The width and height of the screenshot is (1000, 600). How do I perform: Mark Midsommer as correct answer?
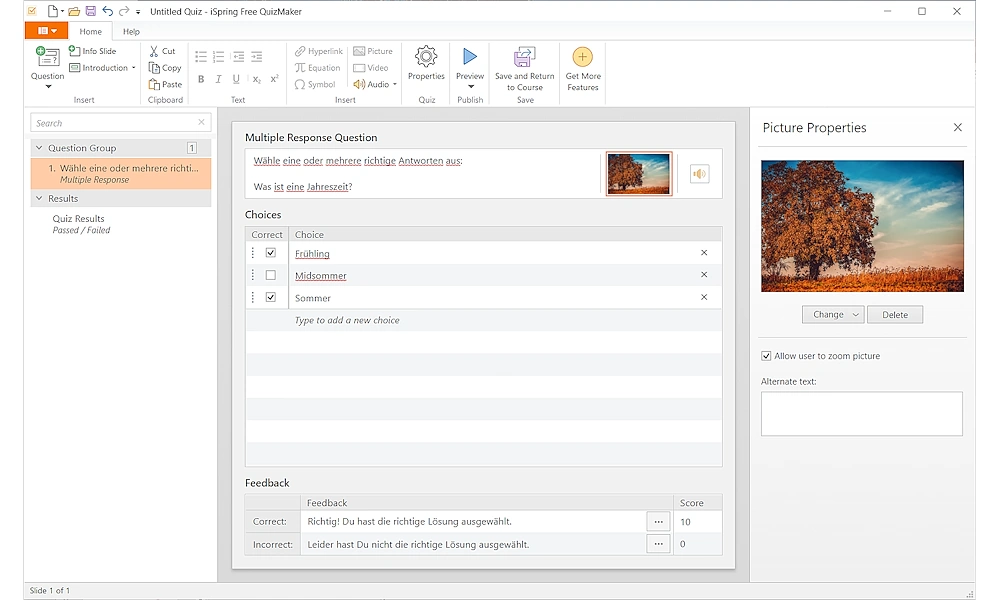(271, 275)
